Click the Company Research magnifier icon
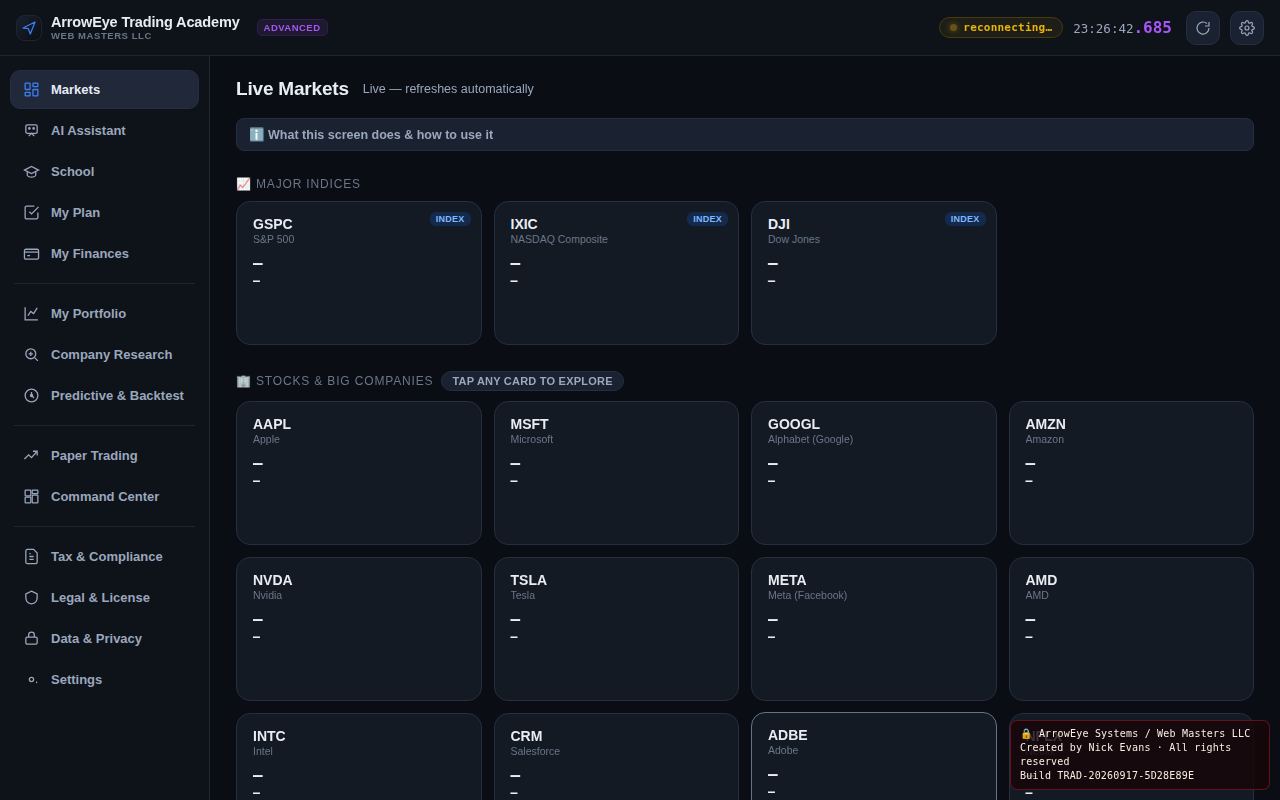Screen dimensions: 1280x800 [x=31, y=355]
